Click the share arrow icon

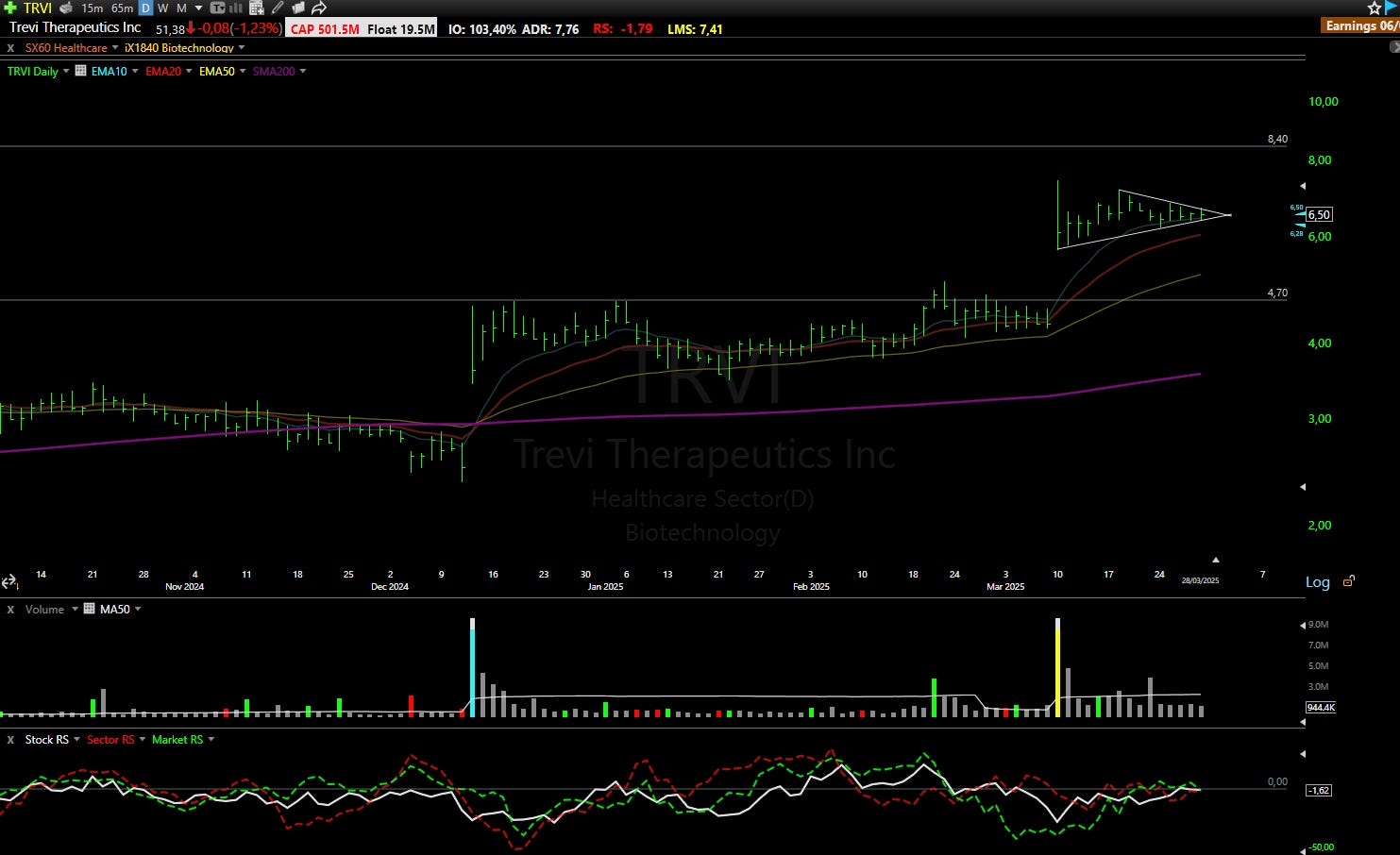(x=319, y=8)
